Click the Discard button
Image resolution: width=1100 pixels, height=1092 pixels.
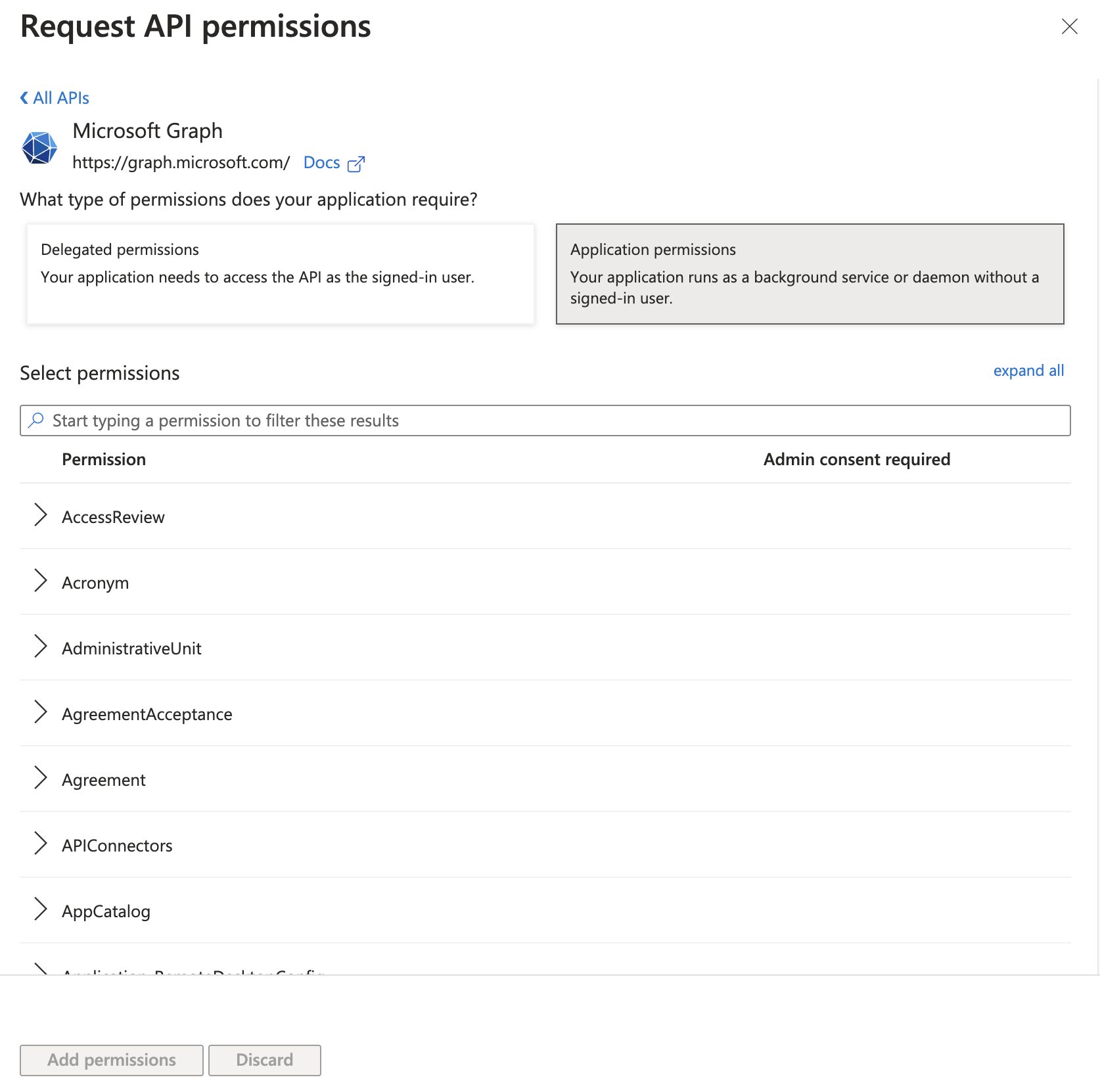click(x=264, y=1060)
